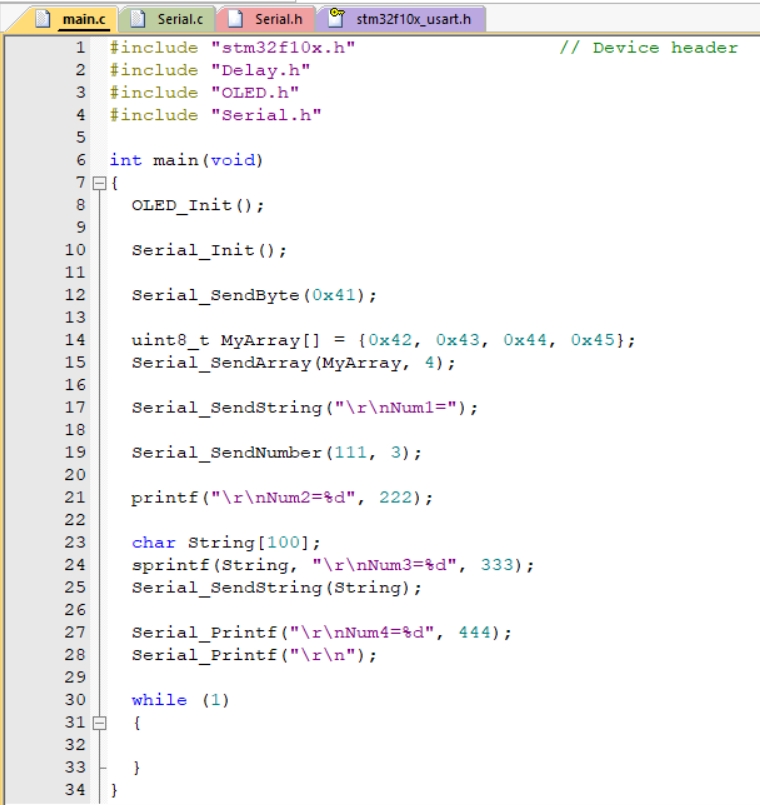Click the number 222 in printf
Viewport: 760px width, 805px height.
click(395, 497)
